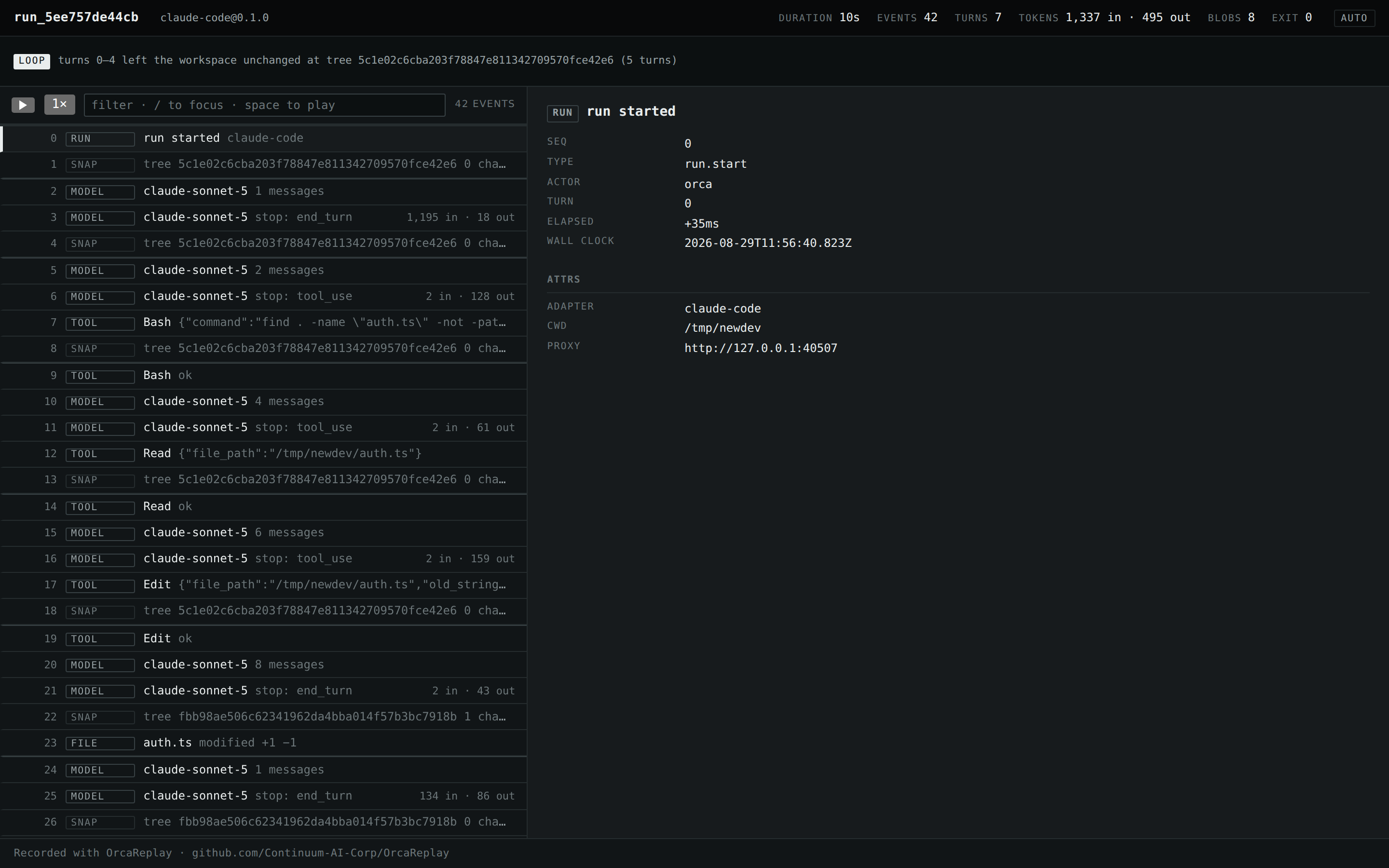Click the run_5ee757de44cb run title
Image resolution: width=1389 pixels, height=868 pixels.
coord(76,17)
